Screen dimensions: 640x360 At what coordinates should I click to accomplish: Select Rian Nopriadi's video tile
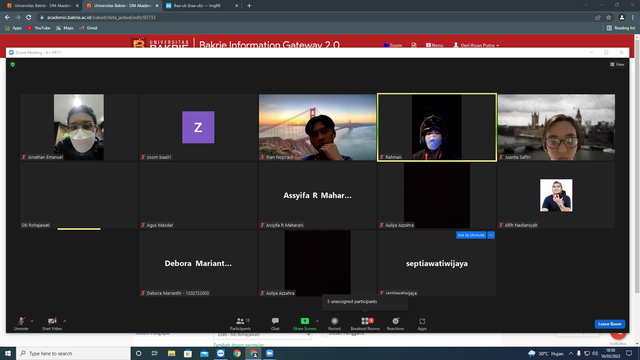click(x=318, y=127)
